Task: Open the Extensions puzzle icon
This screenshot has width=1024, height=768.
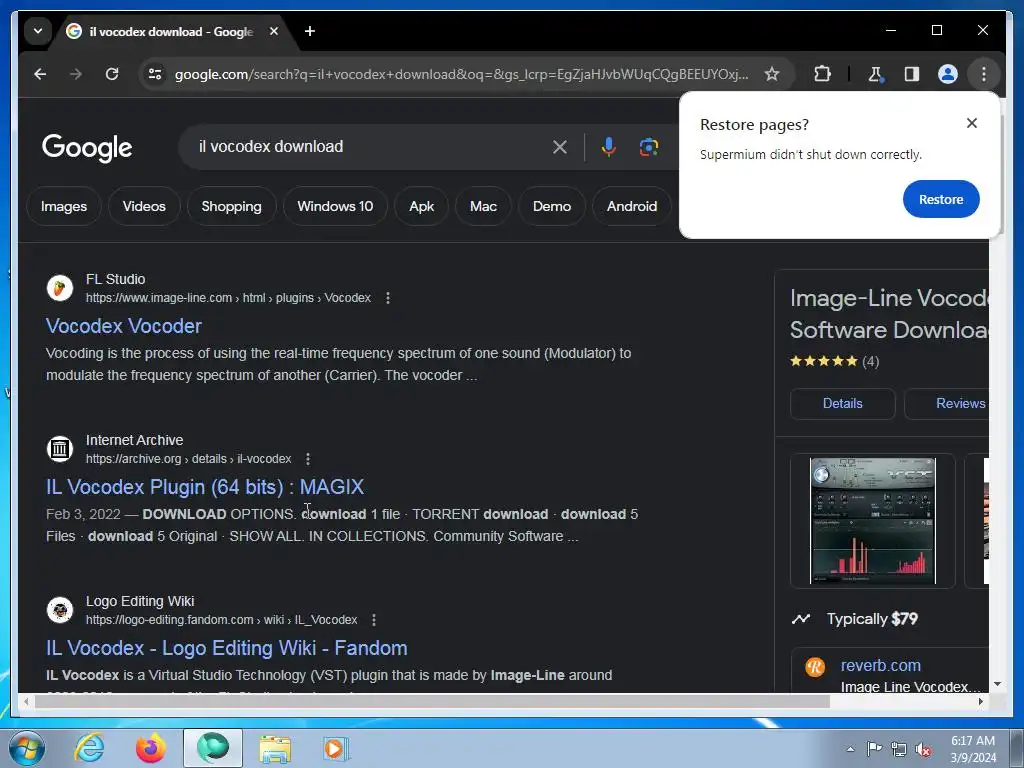Action: [x=822, y=74]
